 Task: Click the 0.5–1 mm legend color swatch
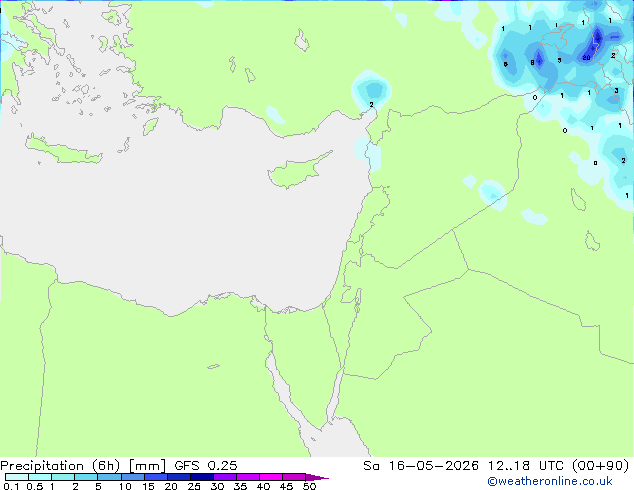pos(40,477)
